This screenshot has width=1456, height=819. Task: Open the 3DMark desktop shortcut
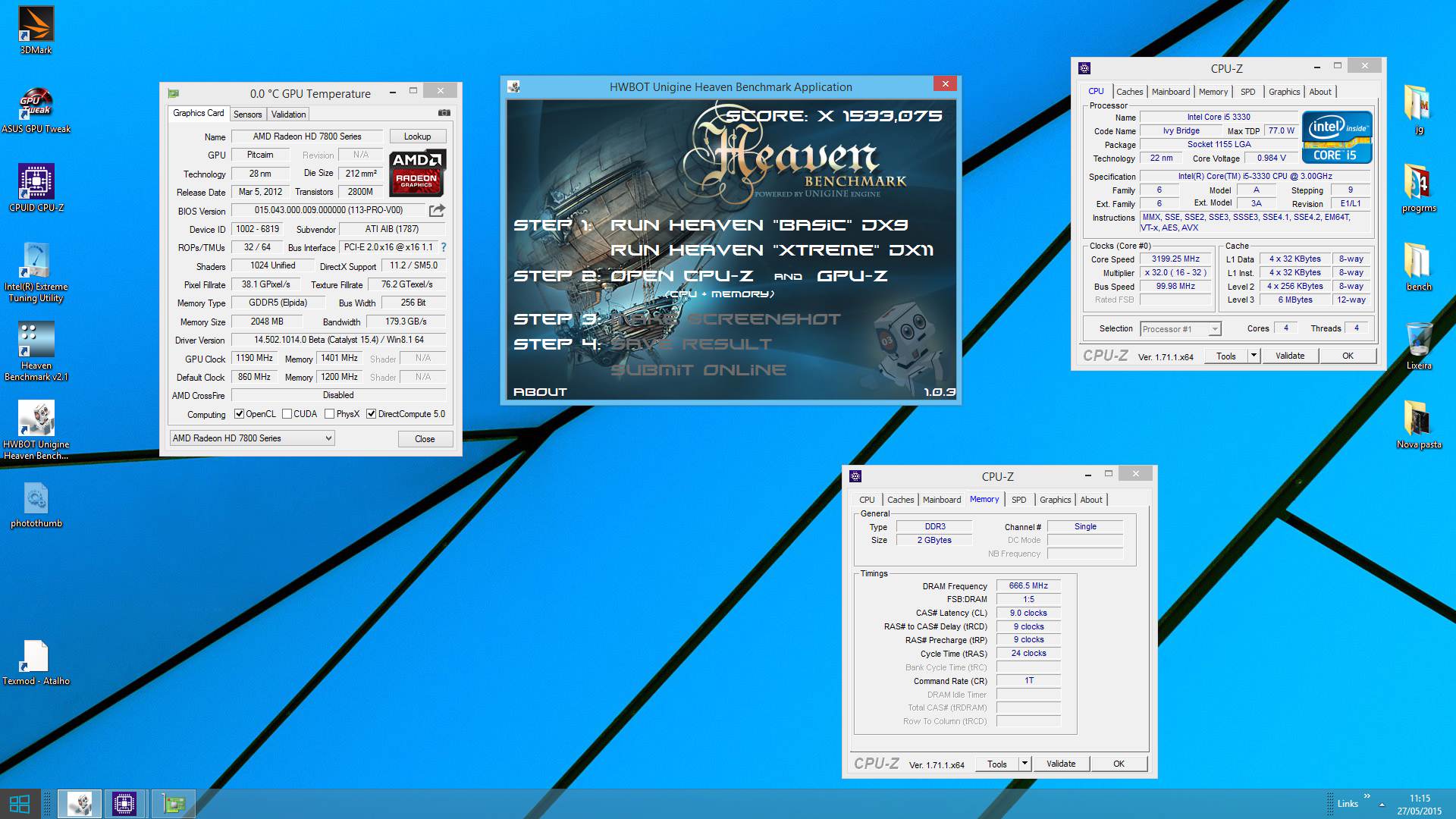(x=36, y=30)
